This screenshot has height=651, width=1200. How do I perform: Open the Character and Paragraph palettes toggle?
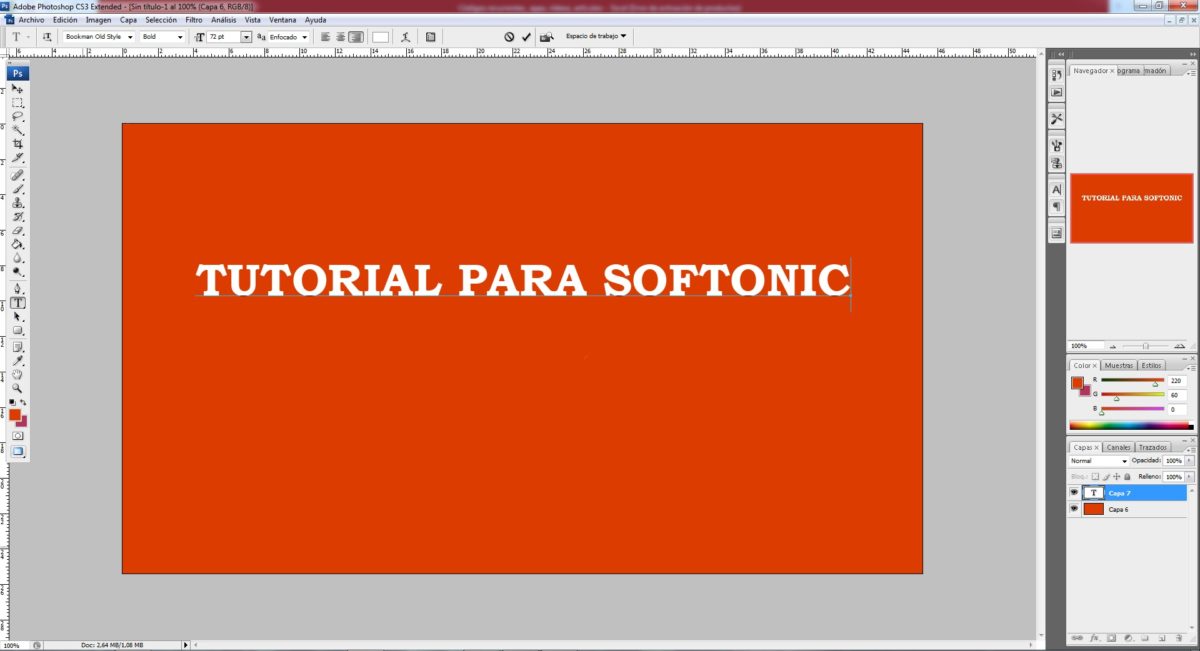[429, 36]
